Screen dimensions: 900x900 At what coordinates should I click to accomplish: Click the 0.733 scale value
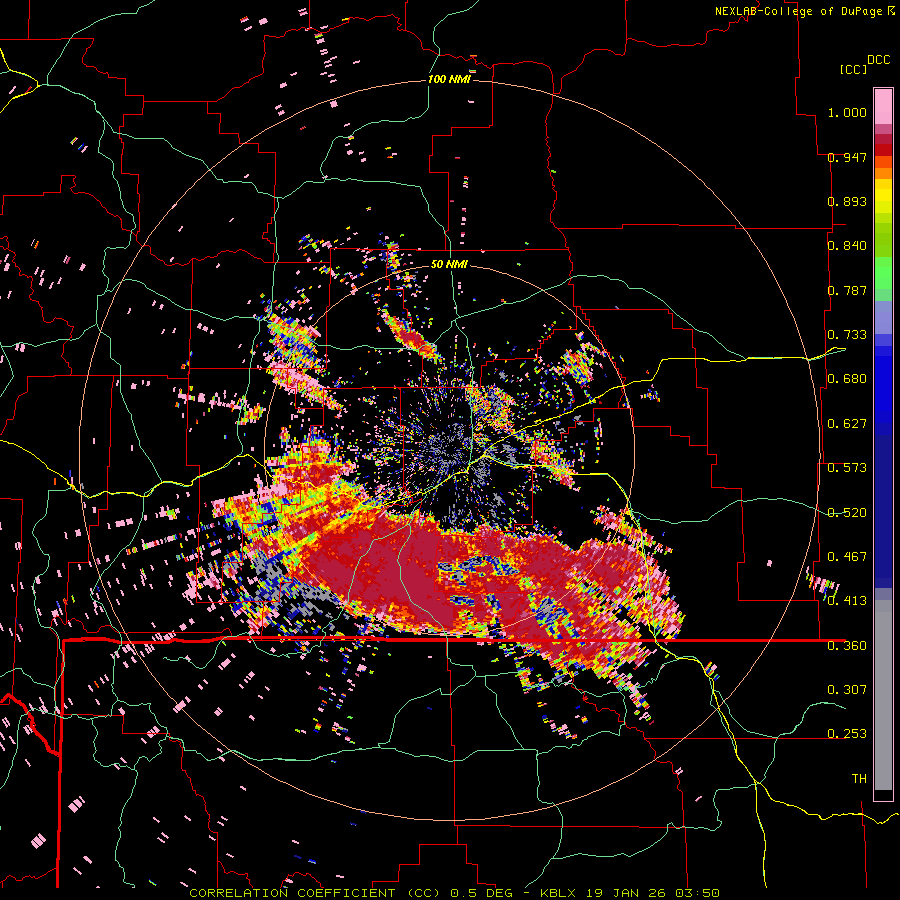(x=847, y=335)
